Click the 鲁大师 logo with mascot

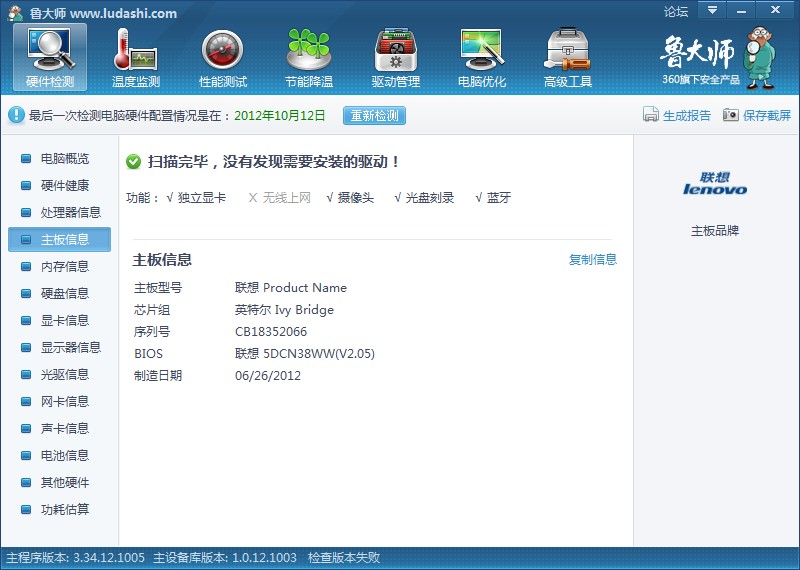(x=718, y=57)
